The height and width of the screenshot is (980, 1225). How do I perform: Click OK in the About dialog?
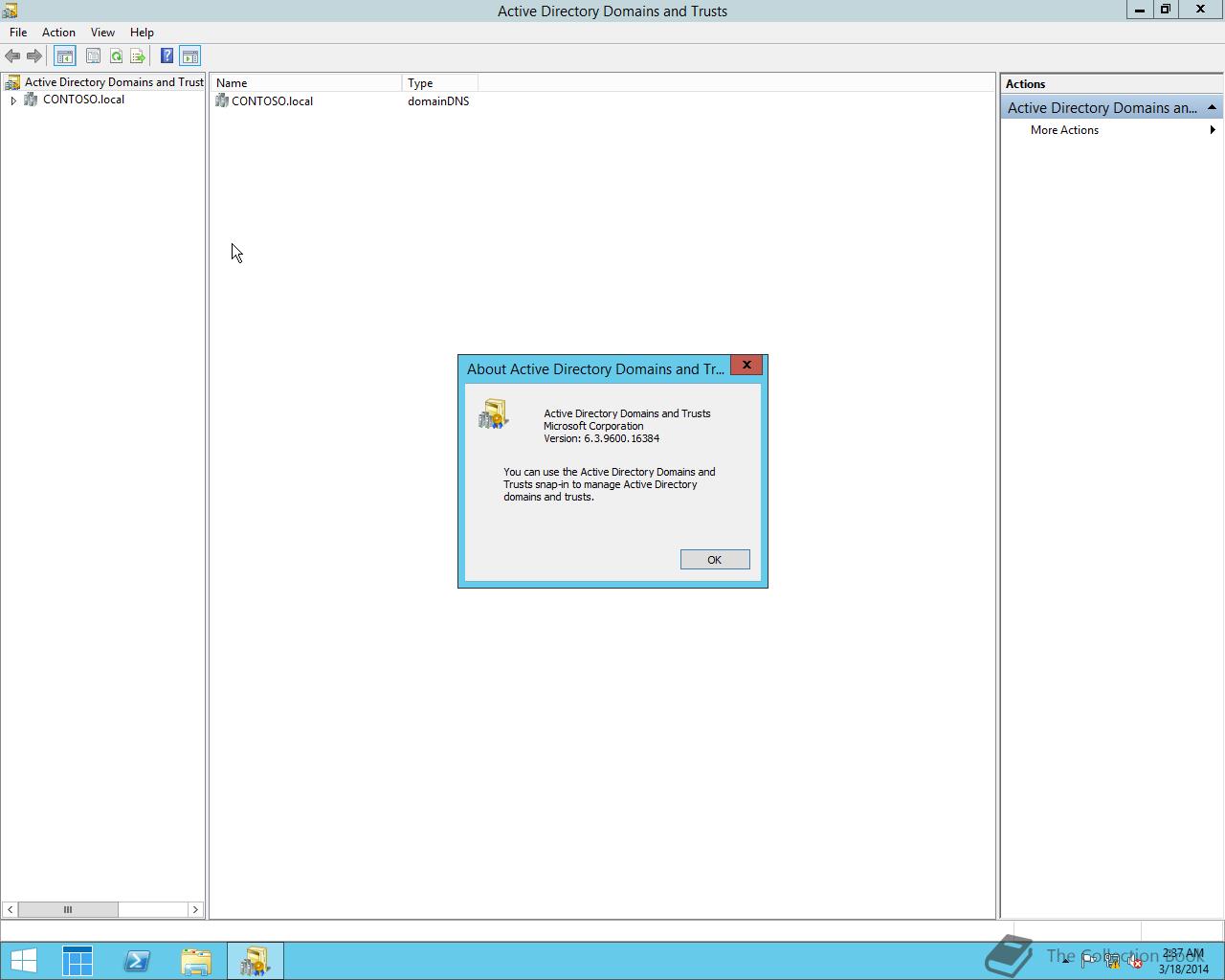715,560
